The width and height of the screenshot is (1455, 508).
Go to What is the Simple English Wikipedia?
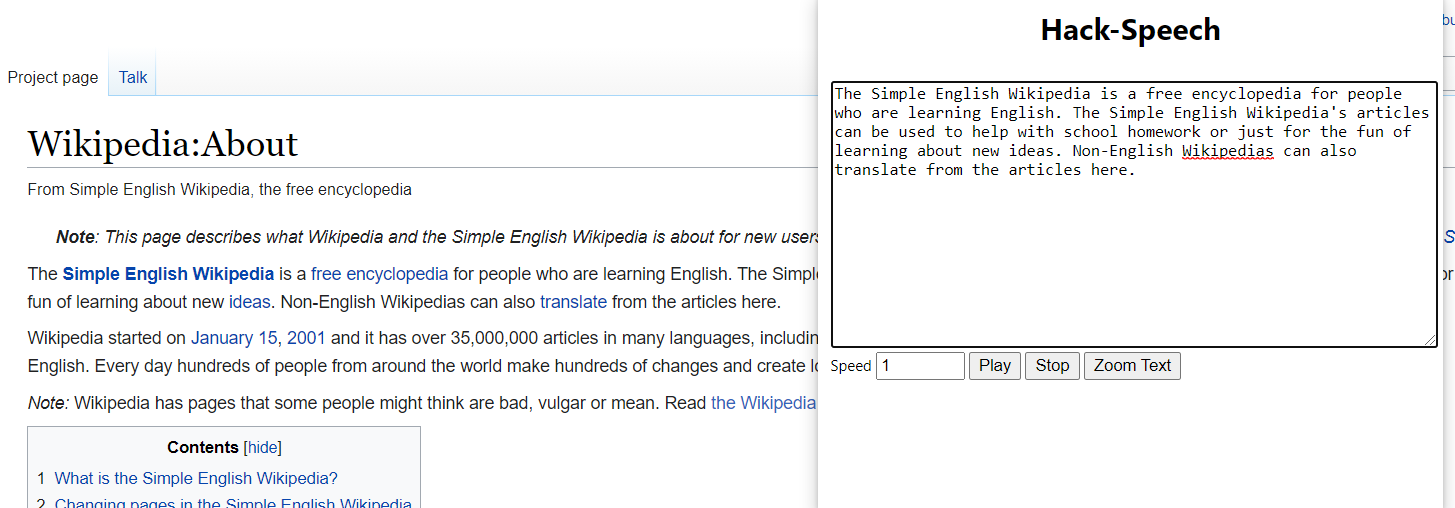pos(196,478)
